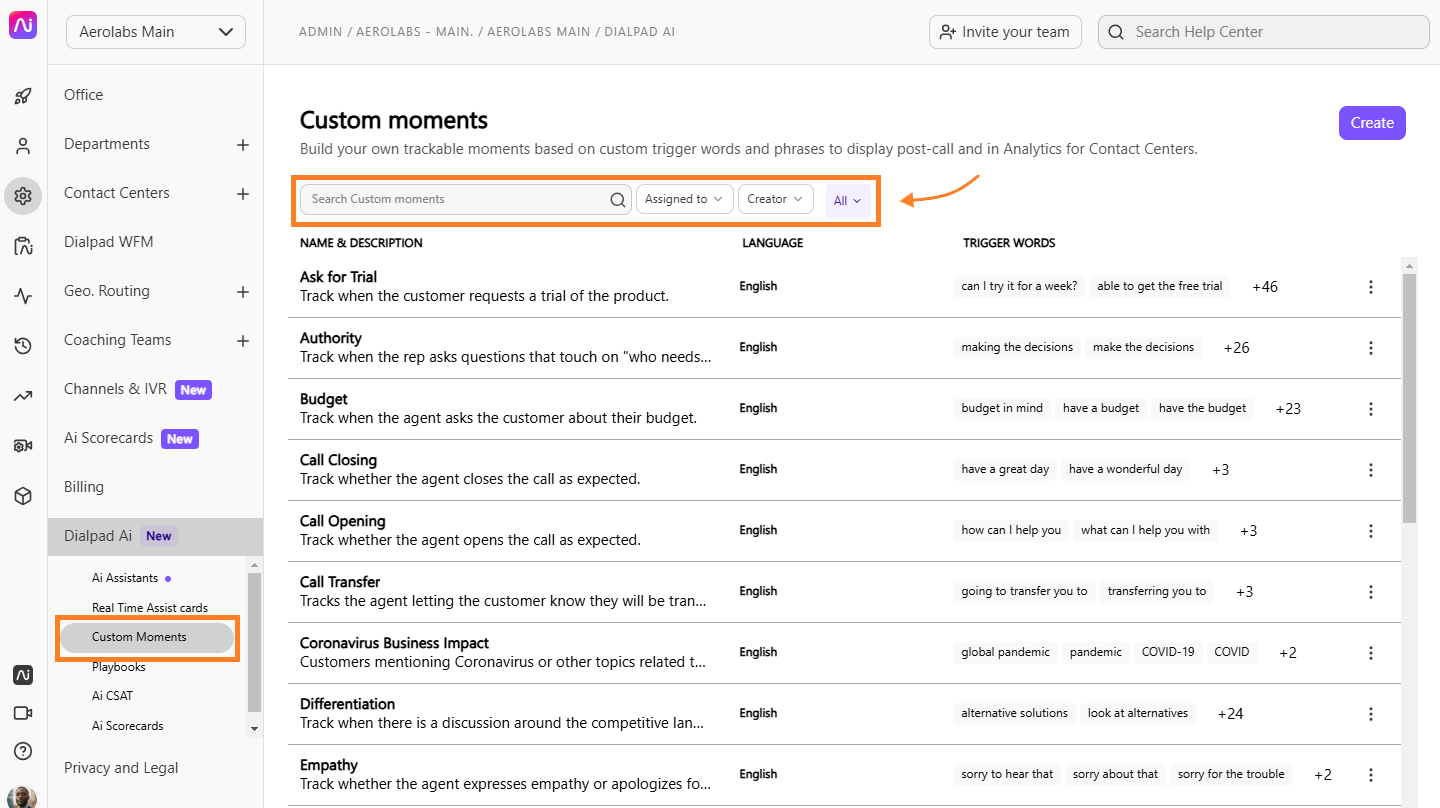Click the plus icon beside Contact Centers
This screenshot has height=808, width=1440.
(242, 194)
